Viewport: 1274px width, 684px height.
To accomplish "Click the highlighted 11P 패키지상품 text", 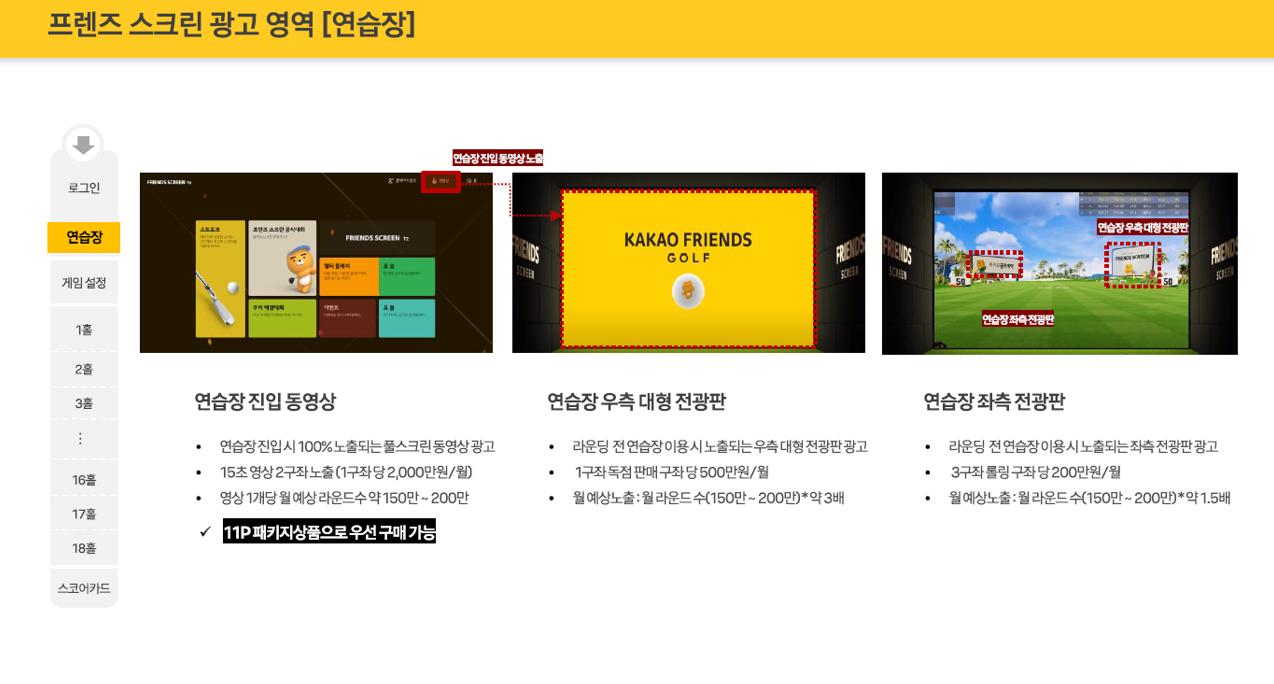I will [x=329, y=532].
